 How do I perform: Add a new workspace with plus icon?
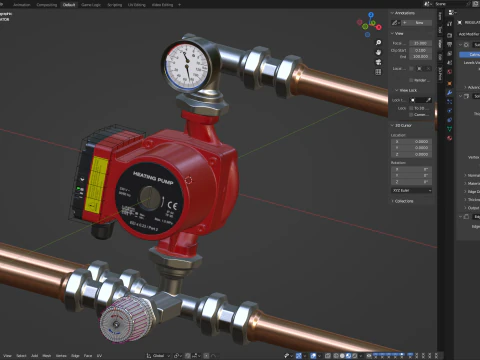coord(179,5)
